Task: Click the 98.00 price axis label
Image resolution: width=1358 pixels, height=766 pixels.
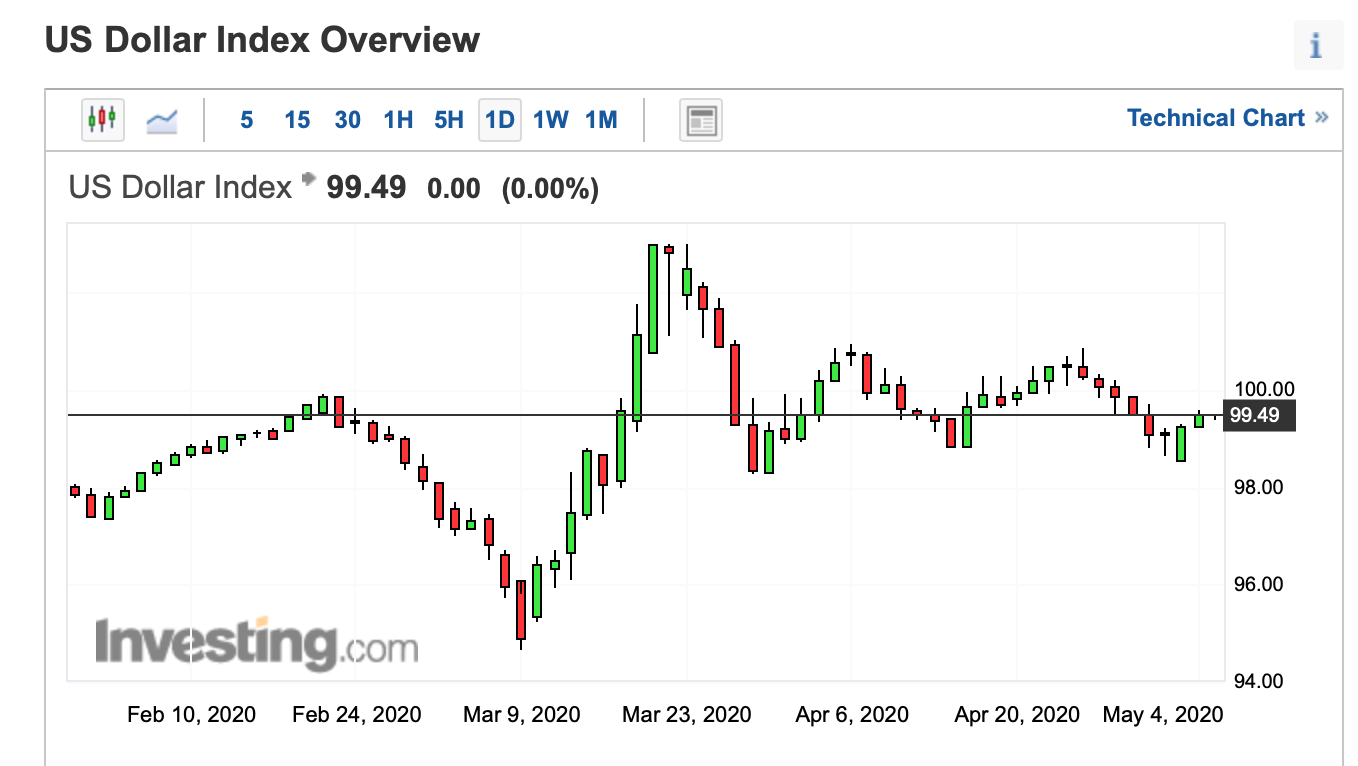Action: (x=1261, y=487)
